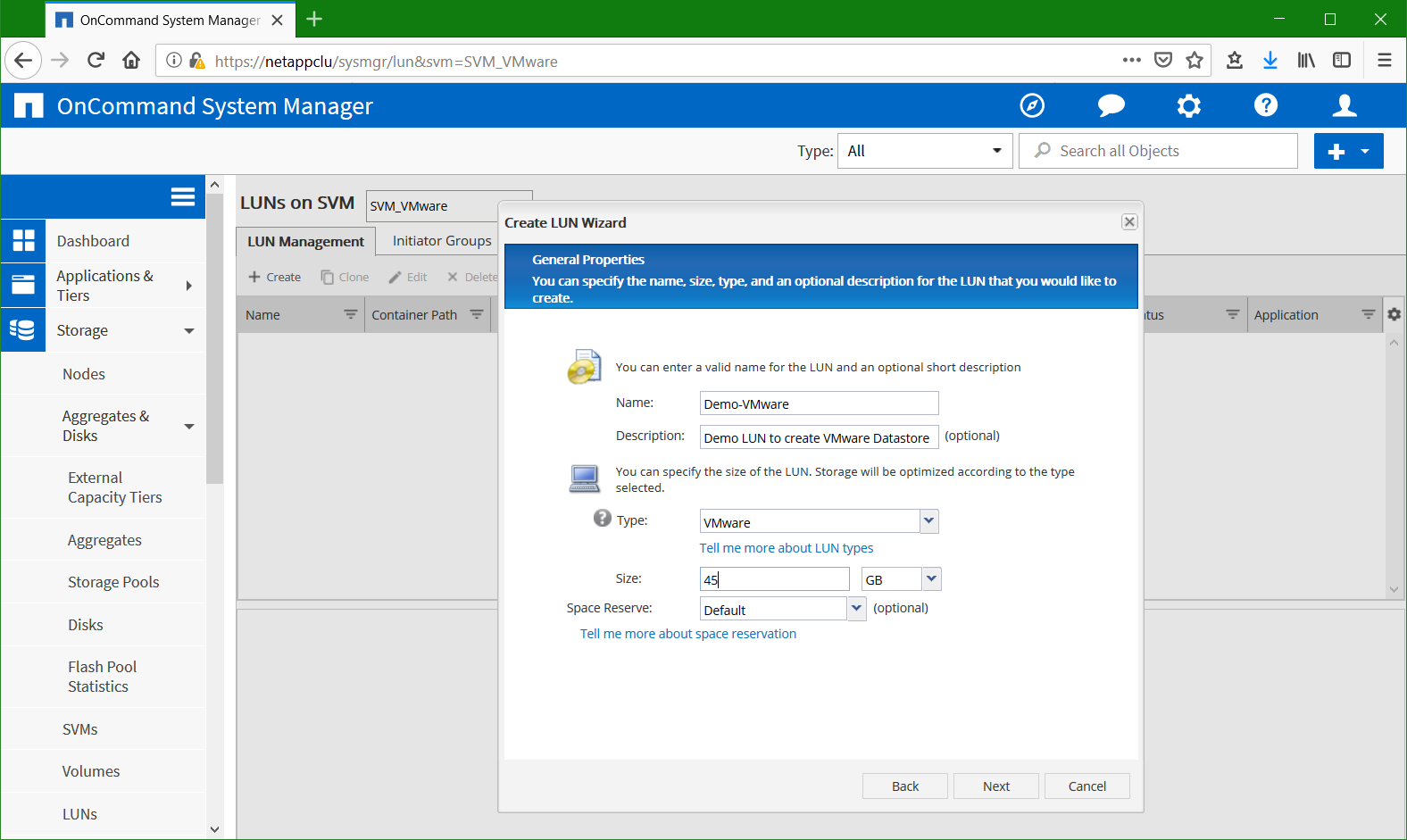The width and height of the screenshot is (1407, 840).
Task: Open the size unit GB dropdown
Action: (x=931, y=579)
